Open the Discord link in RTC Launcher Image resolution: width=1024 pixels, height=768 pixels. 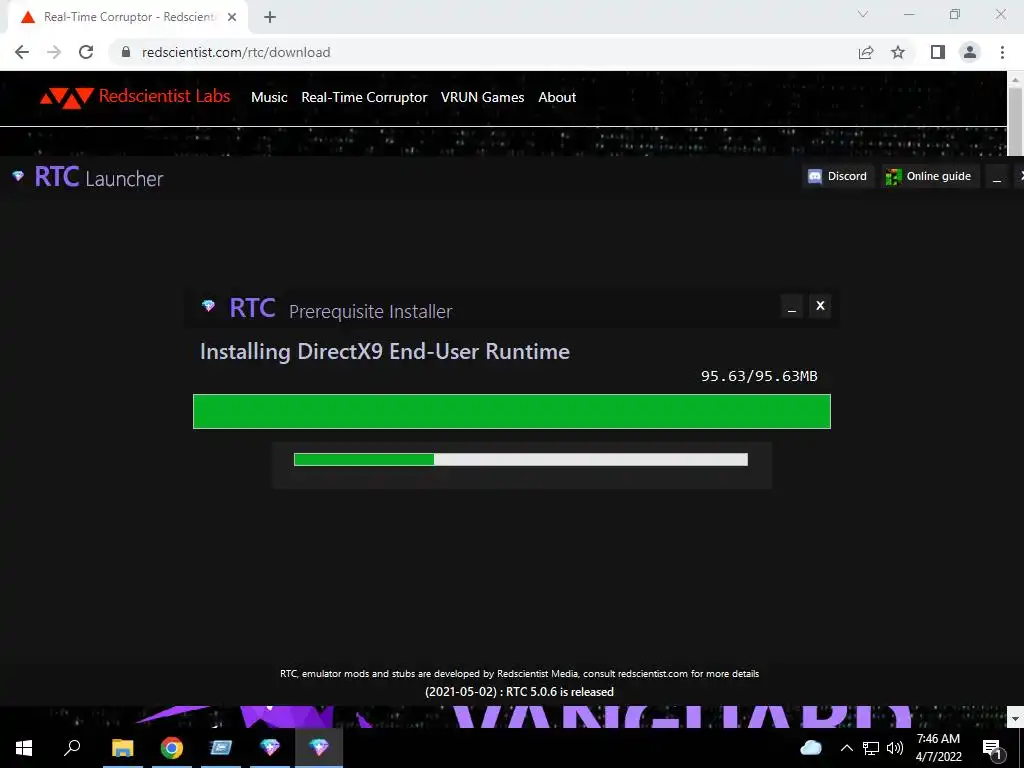click(837, 176)
